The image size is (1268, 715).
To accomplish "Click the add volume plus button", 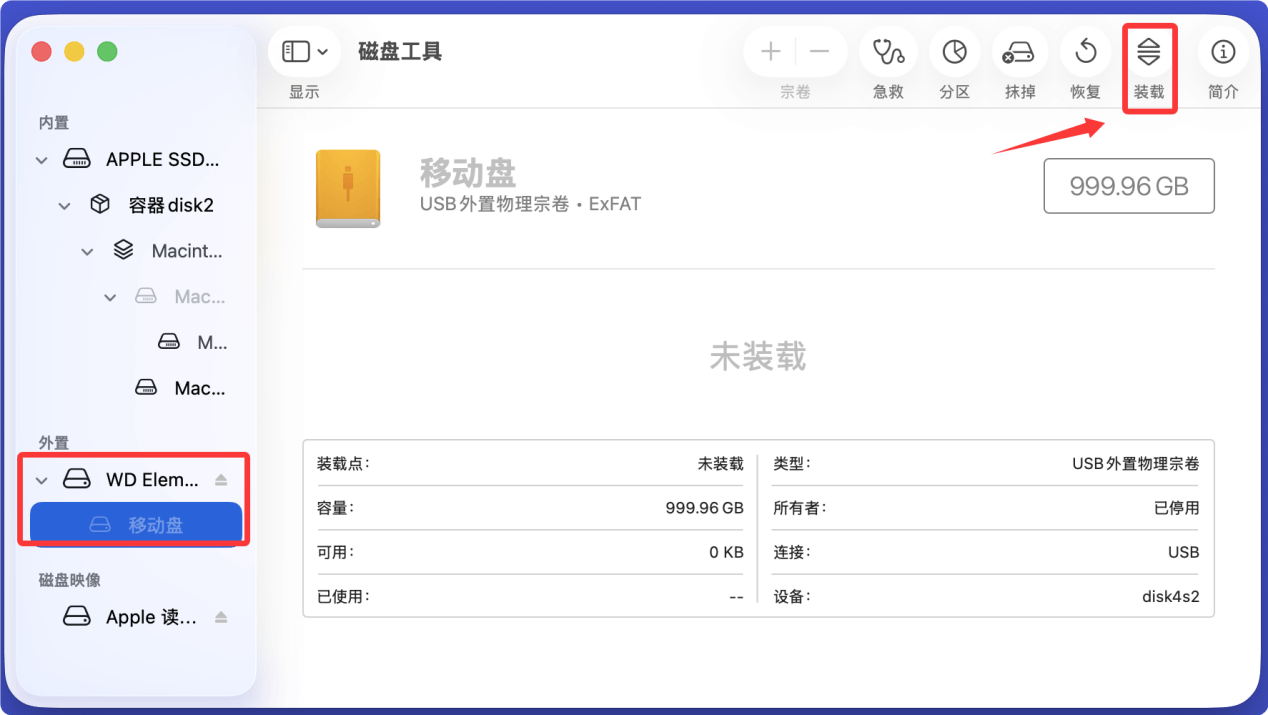I will (x=770, y=51).
